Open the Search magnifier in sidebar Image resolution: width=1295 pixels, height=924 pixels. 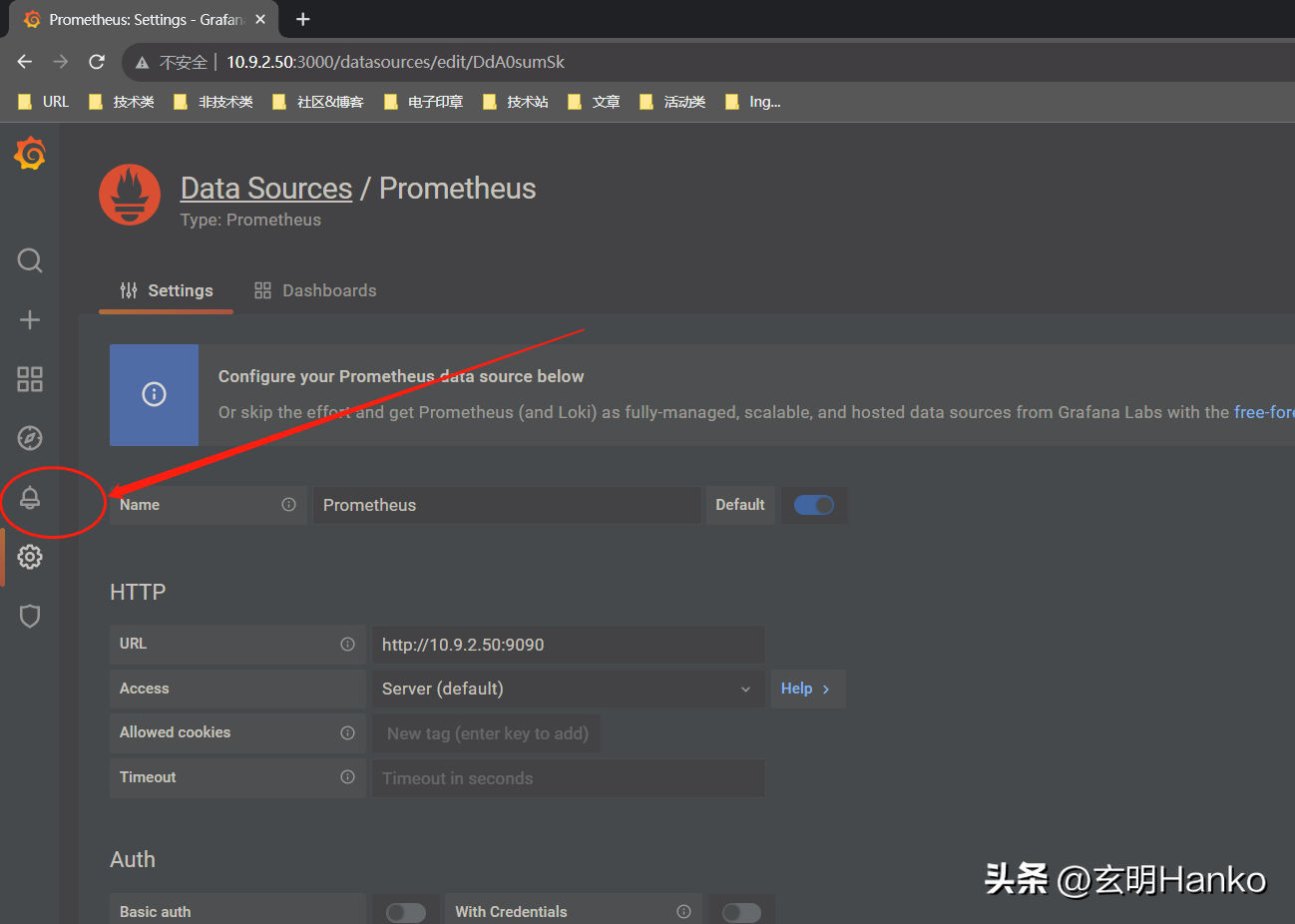tap(30, 260)
